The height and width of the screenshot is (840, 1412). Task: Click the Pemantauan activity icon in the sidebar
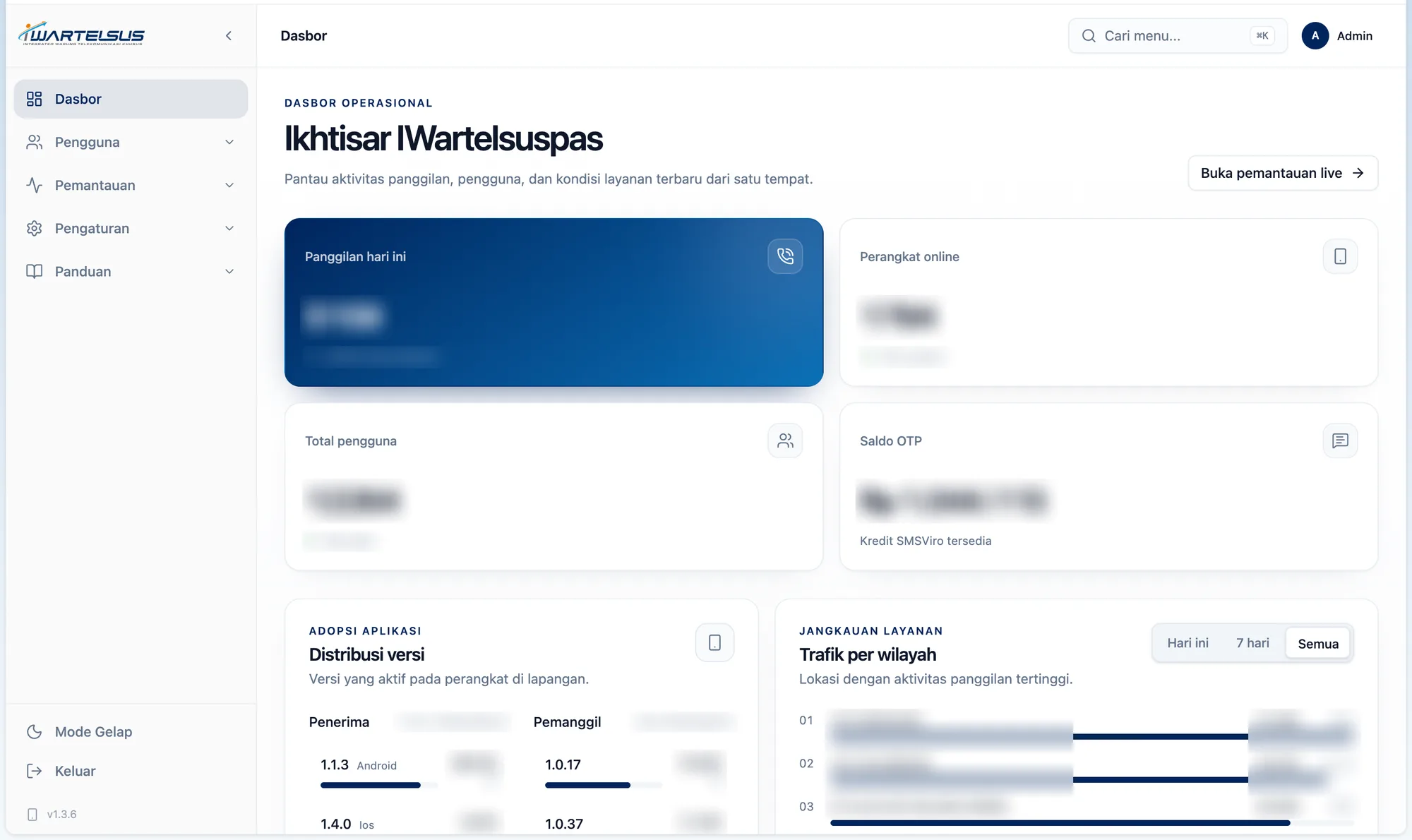(34, 185)
